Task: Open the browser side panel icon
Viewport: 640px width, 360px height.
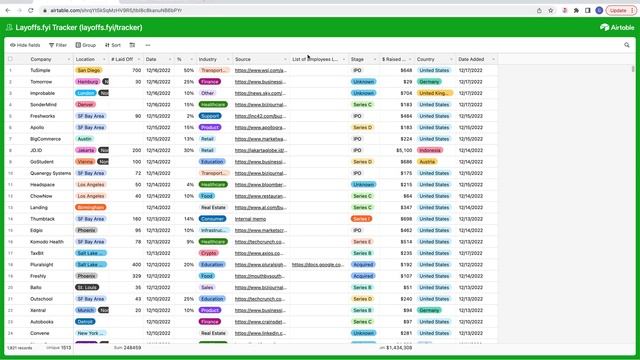Action: pos(588,10)
